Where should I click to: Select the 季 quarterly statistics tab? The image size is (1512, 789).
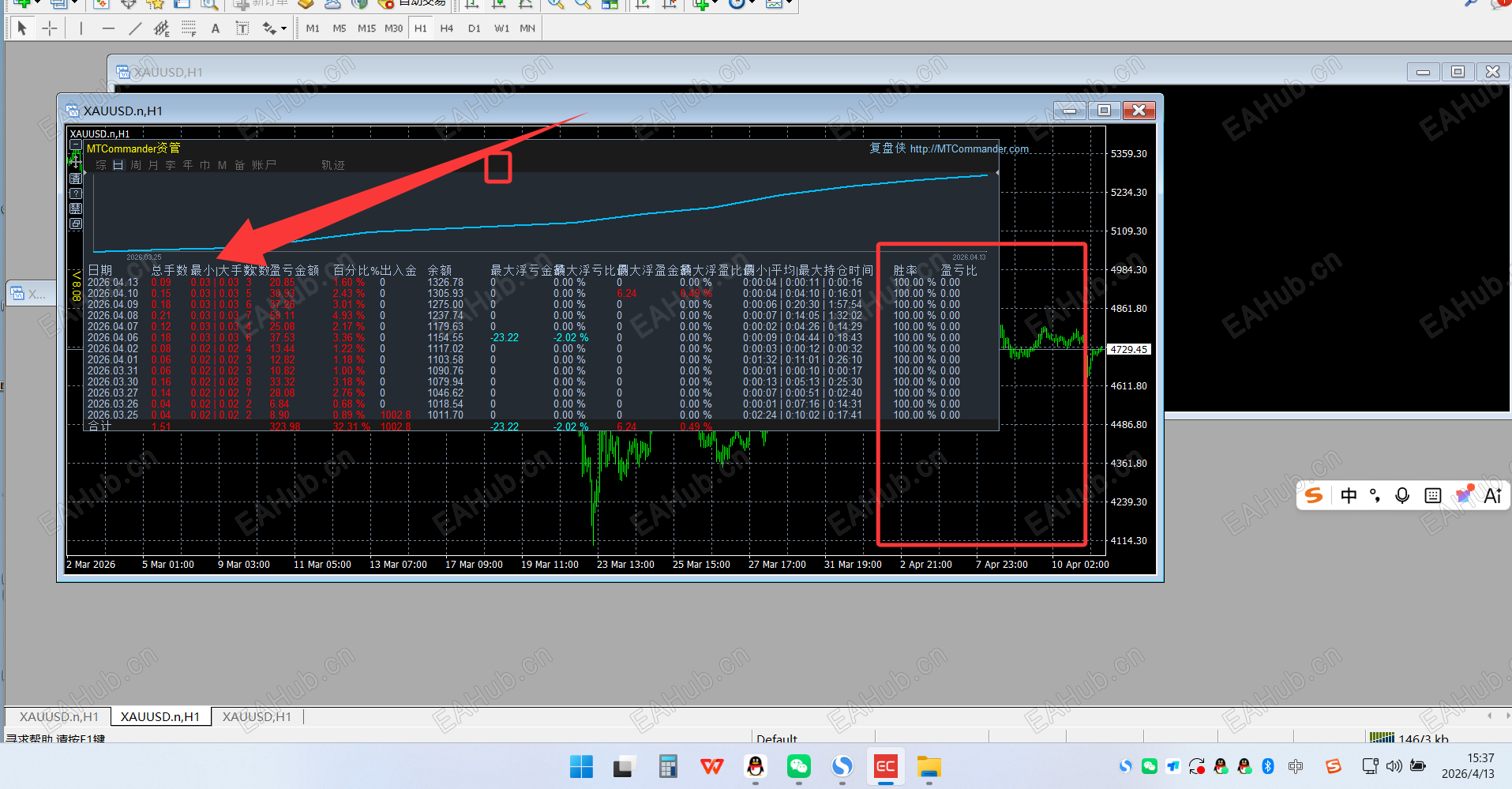pos(171,165)
